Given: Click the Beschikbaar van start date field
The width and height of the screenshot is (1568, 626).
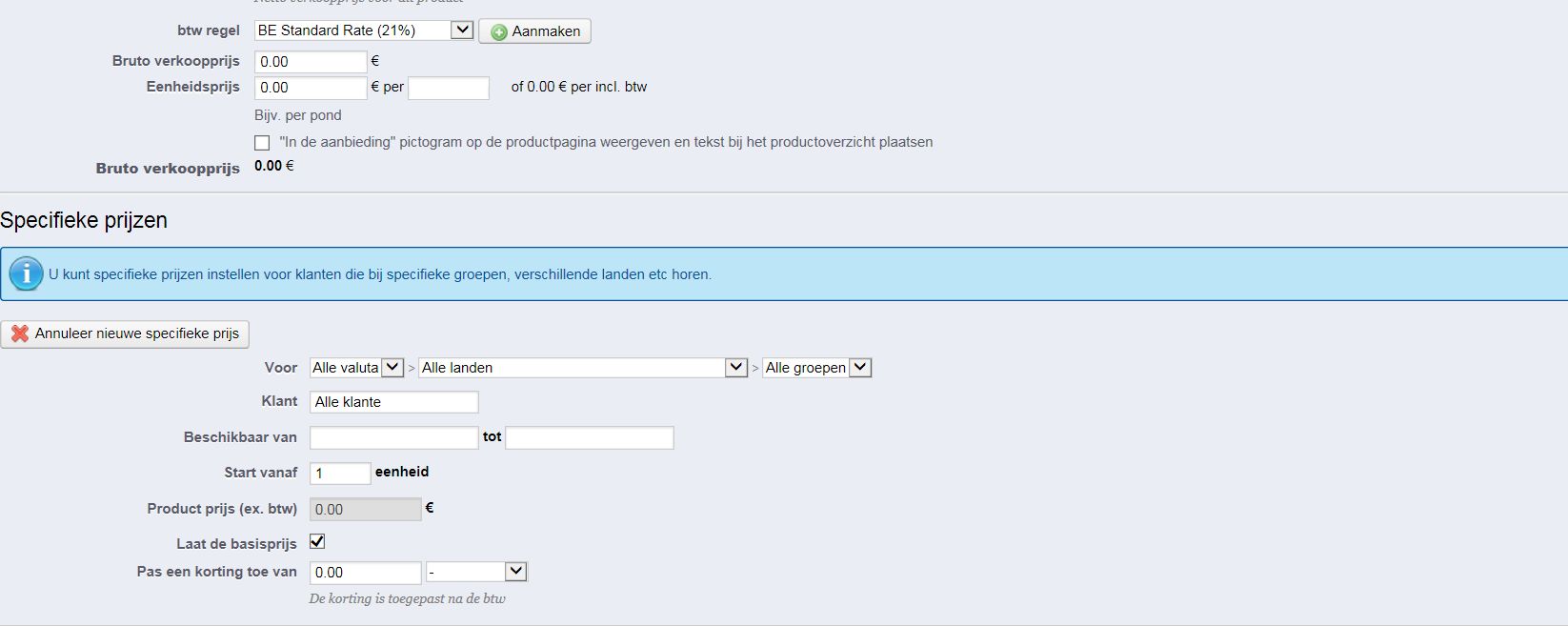Looking at the screenshot, I should click(393, 438).
